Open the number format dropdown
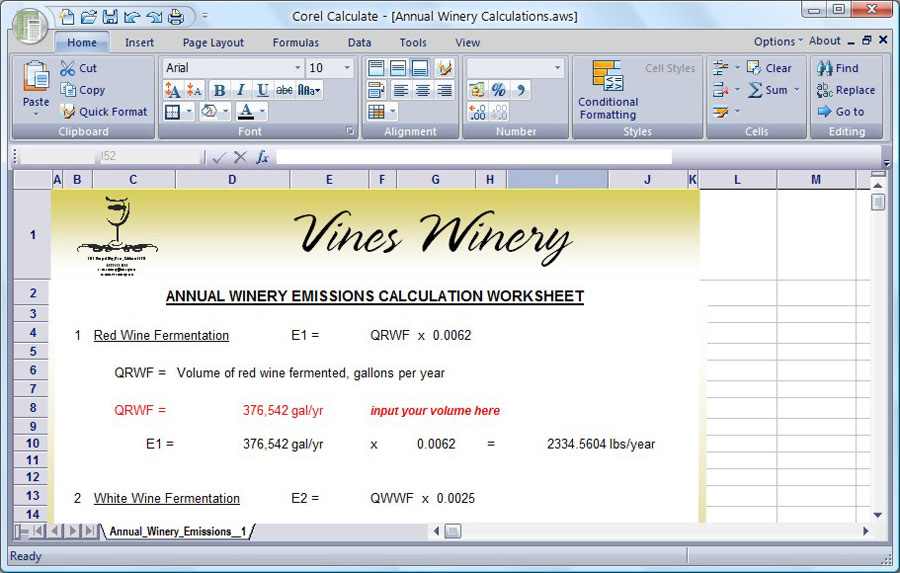The image size is (900, 573). coord(558,68)
